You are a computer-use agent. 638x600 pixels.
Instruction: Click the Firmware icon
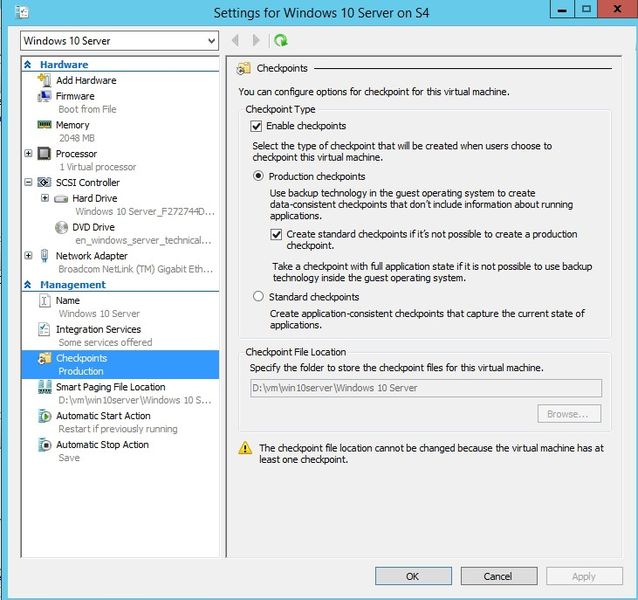tap(44, 96)
